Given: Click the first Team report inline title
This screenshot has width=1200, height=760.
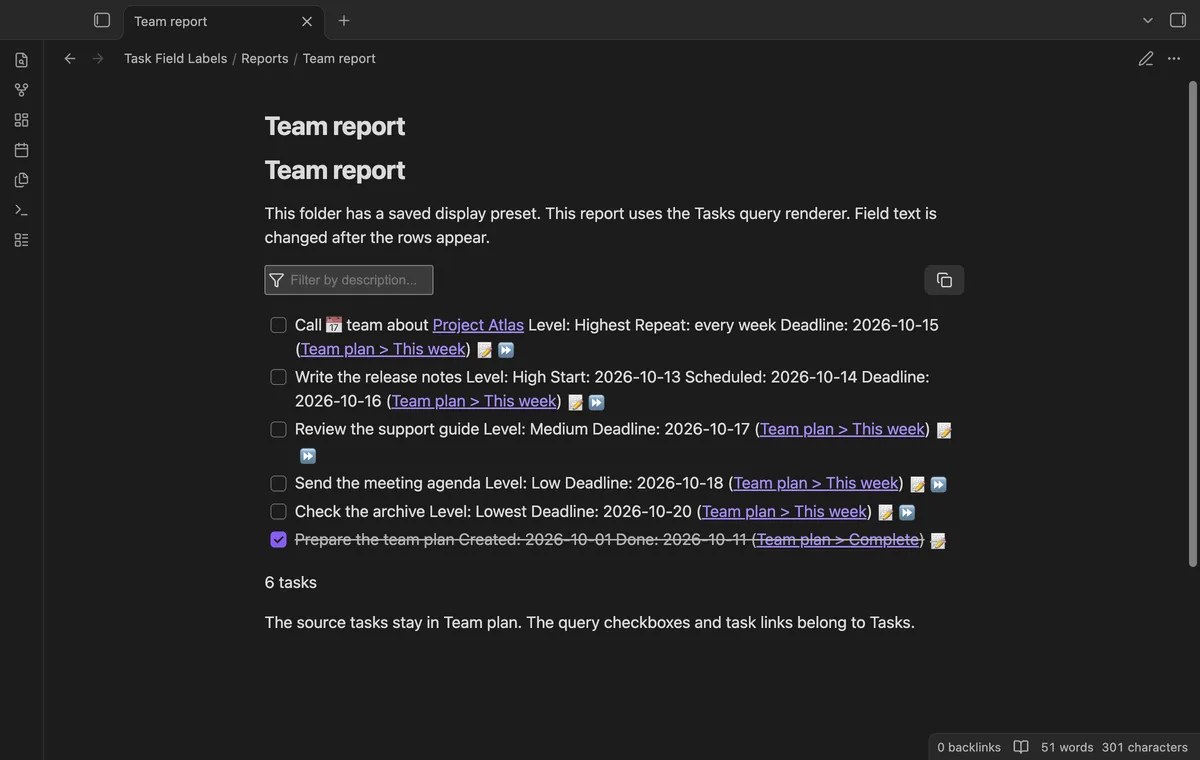Looking at the screenshot, I should click(335, 126).
